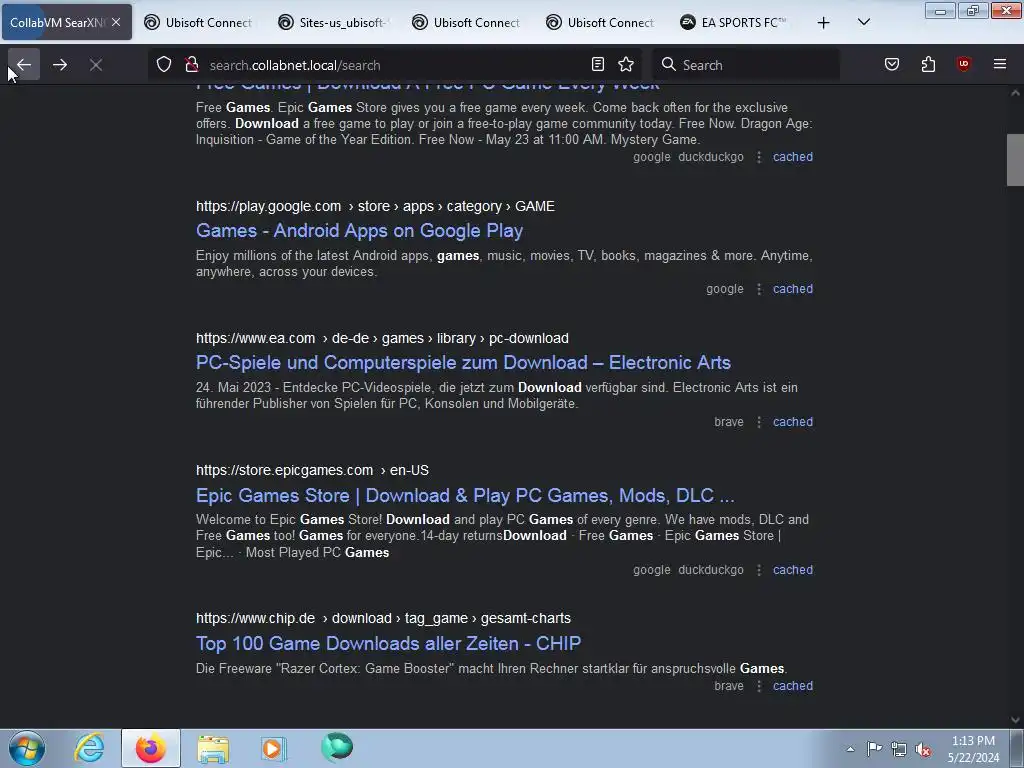This screenshot has height=768, width=1024.
Task: Click https://store.epicgames.com URL text
Action: (284, 470)
